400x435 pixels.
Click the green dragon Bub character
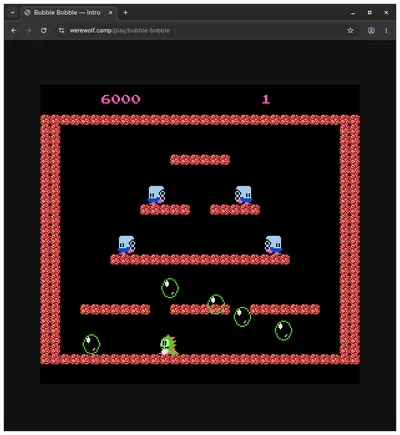tap(169, 345)
